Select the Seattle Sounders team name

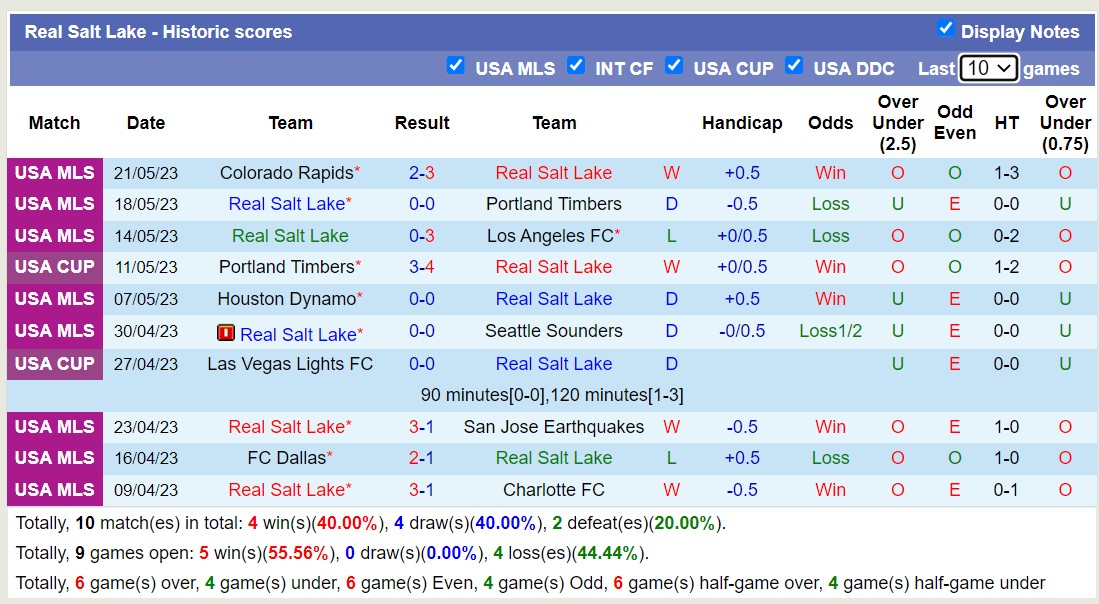click(553, 330)
